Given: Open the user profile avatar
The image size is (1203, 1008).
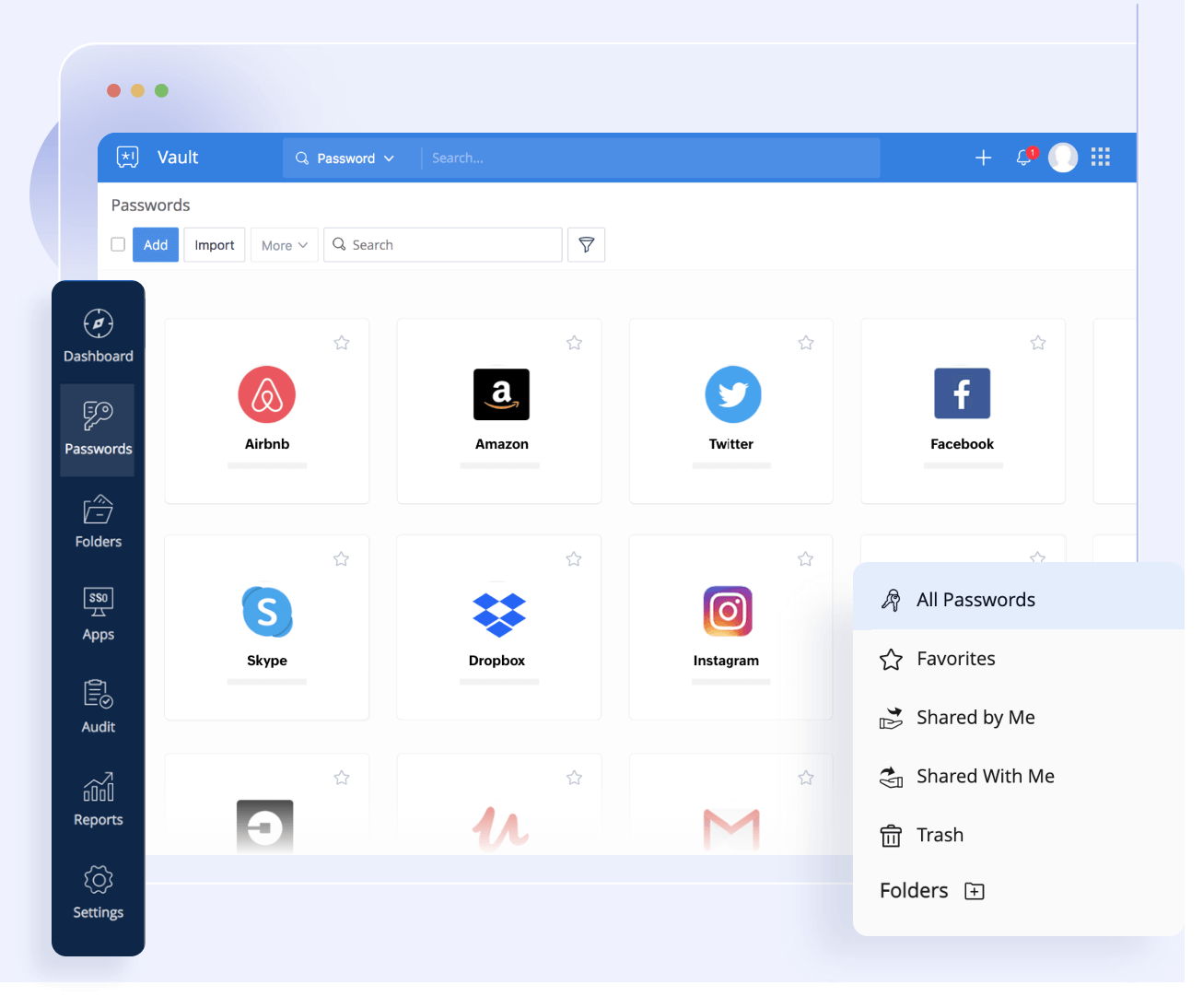Looking at the screenshot, I should pos(1063,158).
